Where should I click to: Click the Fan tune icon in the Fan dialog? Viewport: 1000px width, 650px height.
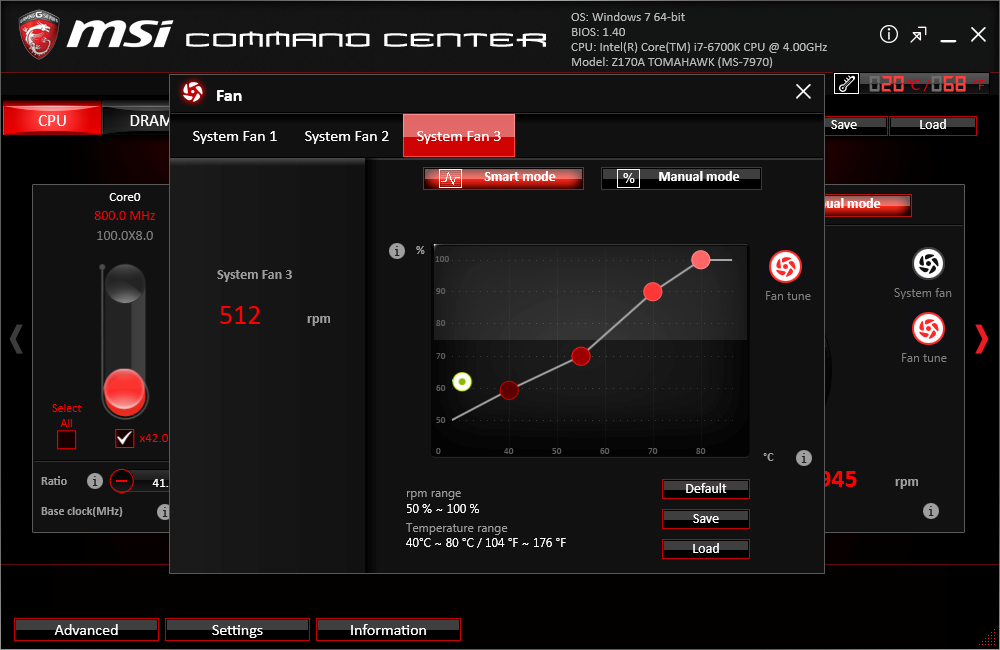pyautogui.click(x=785, y=267)
